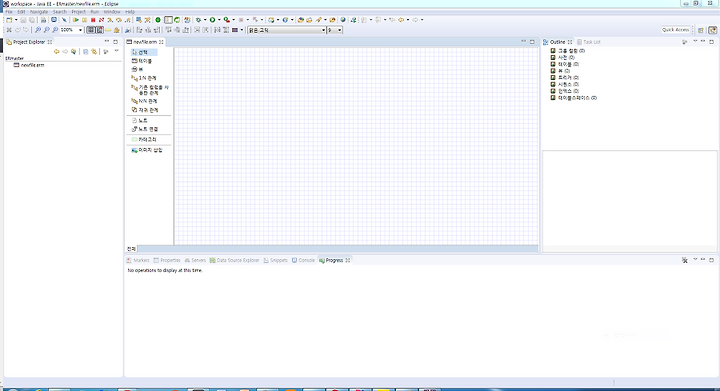
Task: Select 시퀀스 (0) in the Outline
Action: tap(564, 84)
